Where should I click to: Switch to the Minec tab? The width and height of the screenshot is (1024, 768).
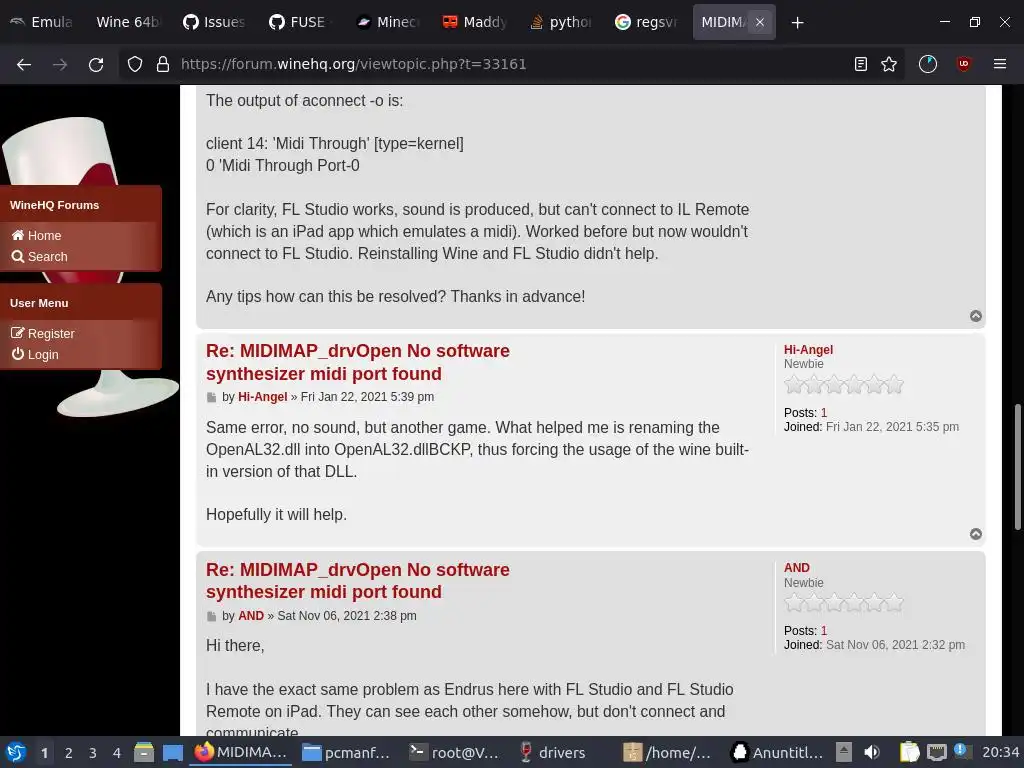(387, 22)
